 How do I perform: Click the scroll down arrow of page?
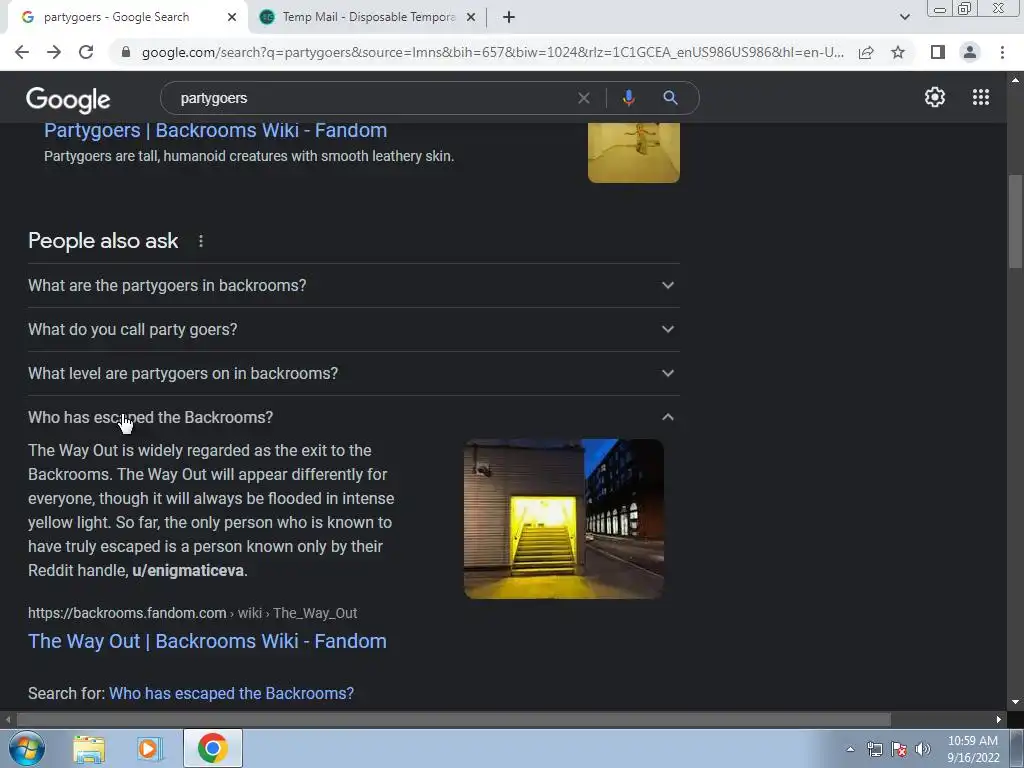pos(1015,702)
